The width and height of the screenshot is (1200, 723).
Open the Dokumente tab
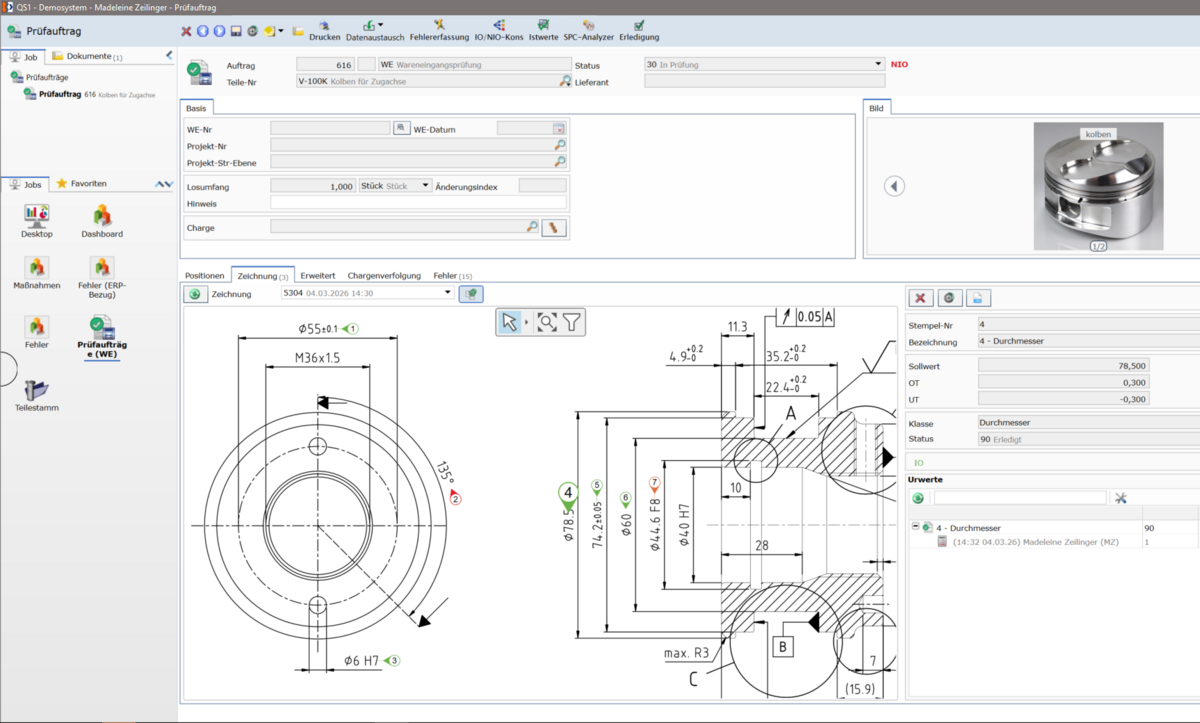click(x=88, y=56)
